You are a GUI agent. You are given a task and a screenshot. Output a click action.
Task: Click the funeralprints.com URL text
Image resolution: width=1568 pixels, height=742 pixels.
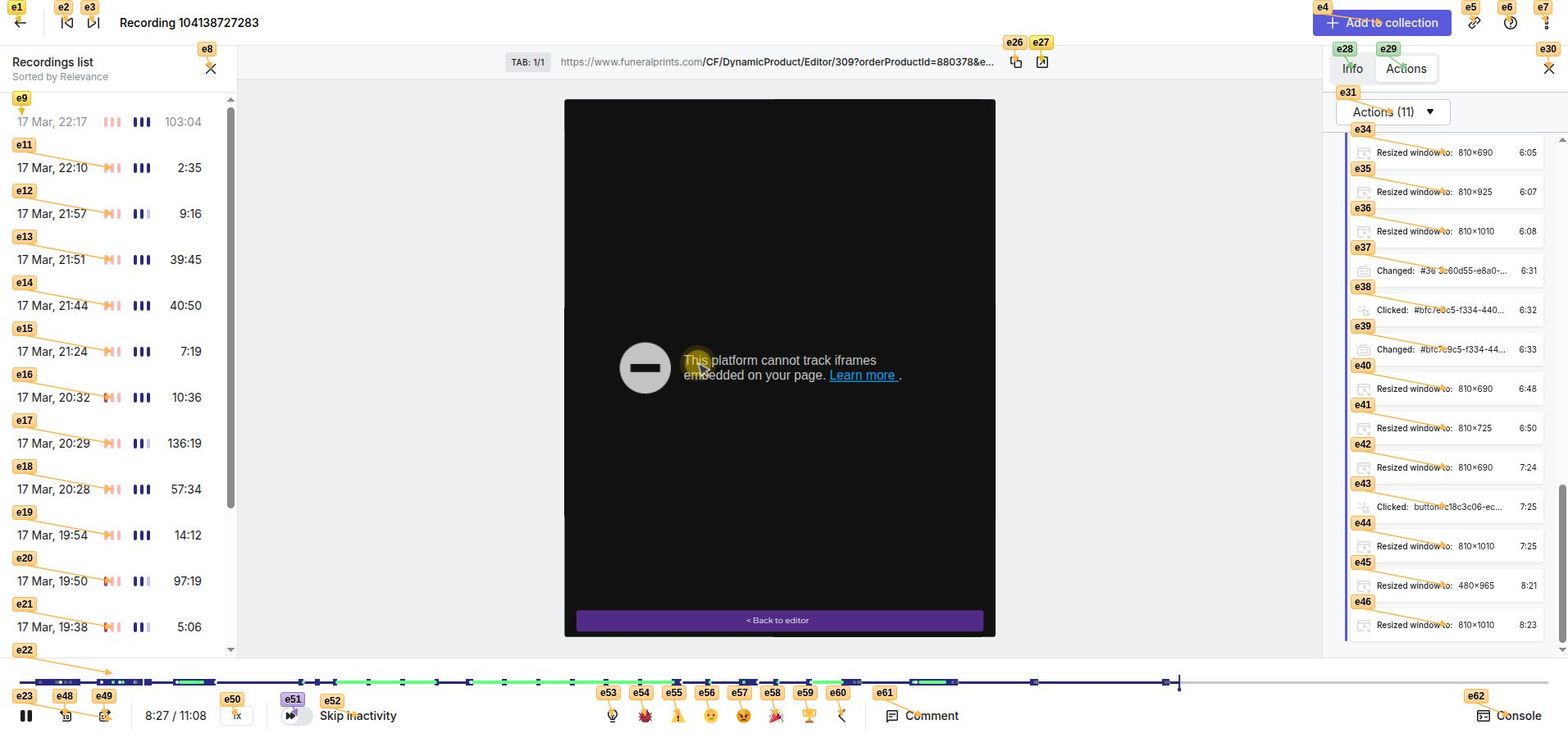[x=777, y=62]
